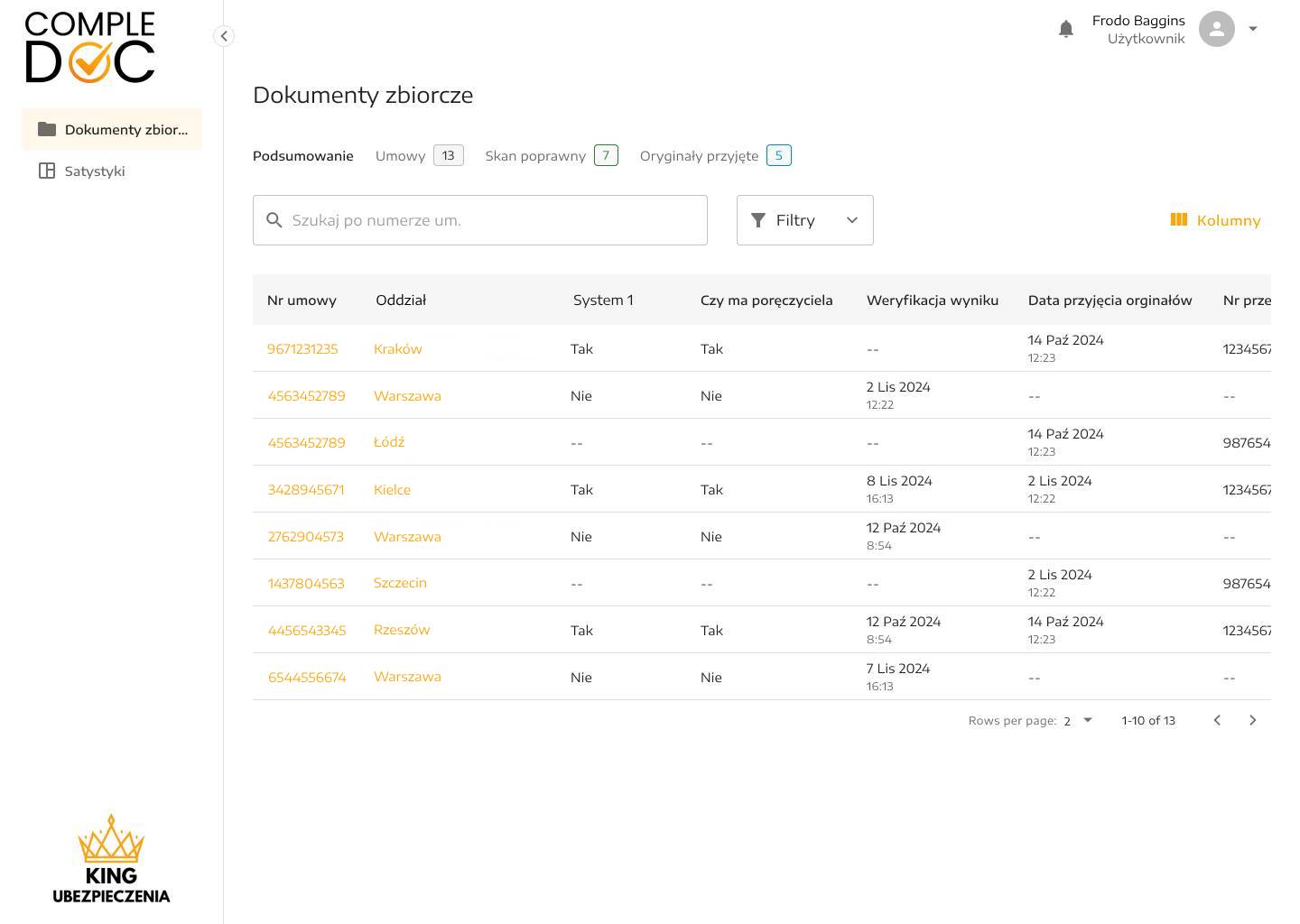The image size is (1300, 924).
Task: Go to the next table page
Action: [x=1252, y=720]
